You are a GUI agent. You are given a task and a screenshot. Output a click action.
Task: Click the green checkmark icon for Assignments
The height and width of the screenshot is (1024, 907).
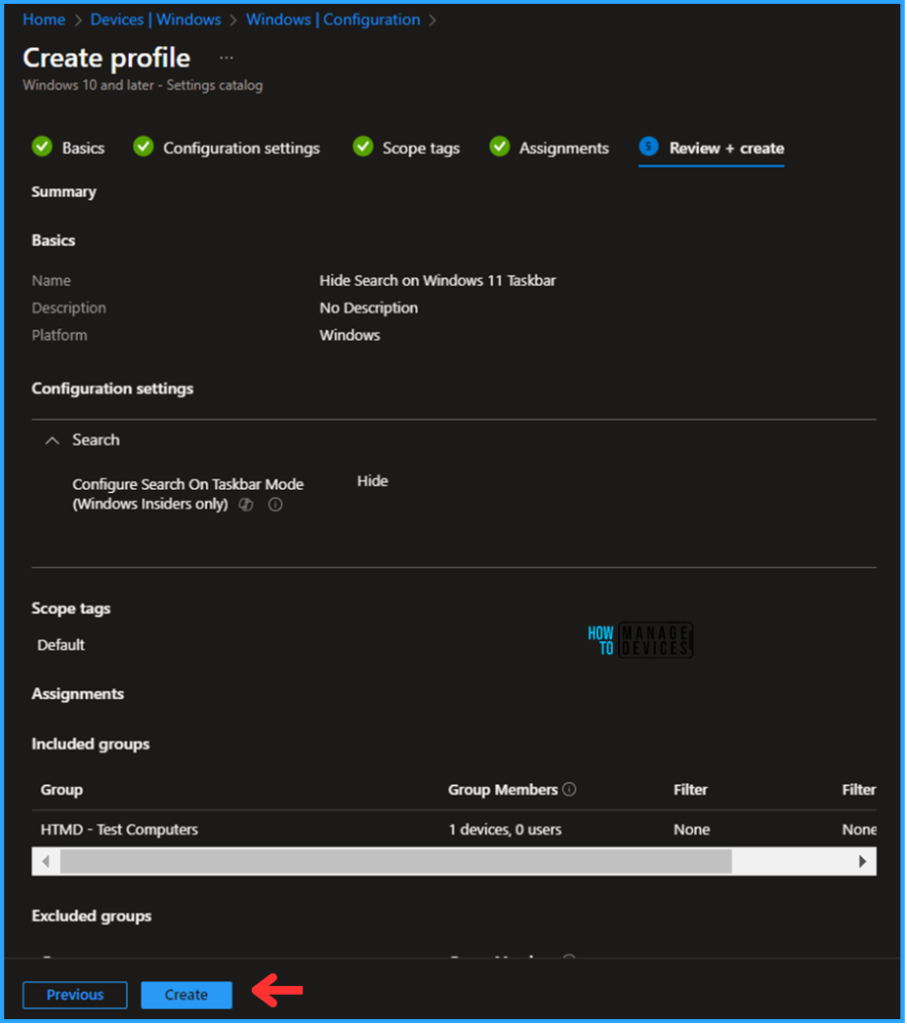(x=500, y=147)
